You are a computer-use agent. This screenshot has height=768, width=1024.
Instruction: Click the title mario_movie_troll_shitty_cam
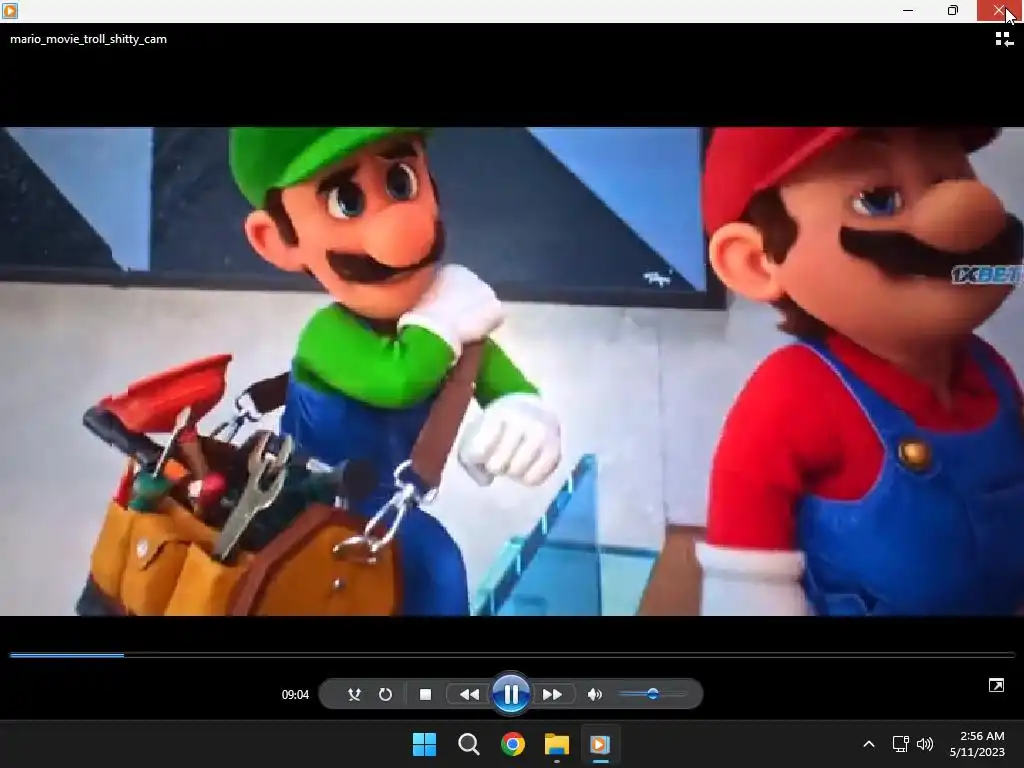click(x=88, y=39)
